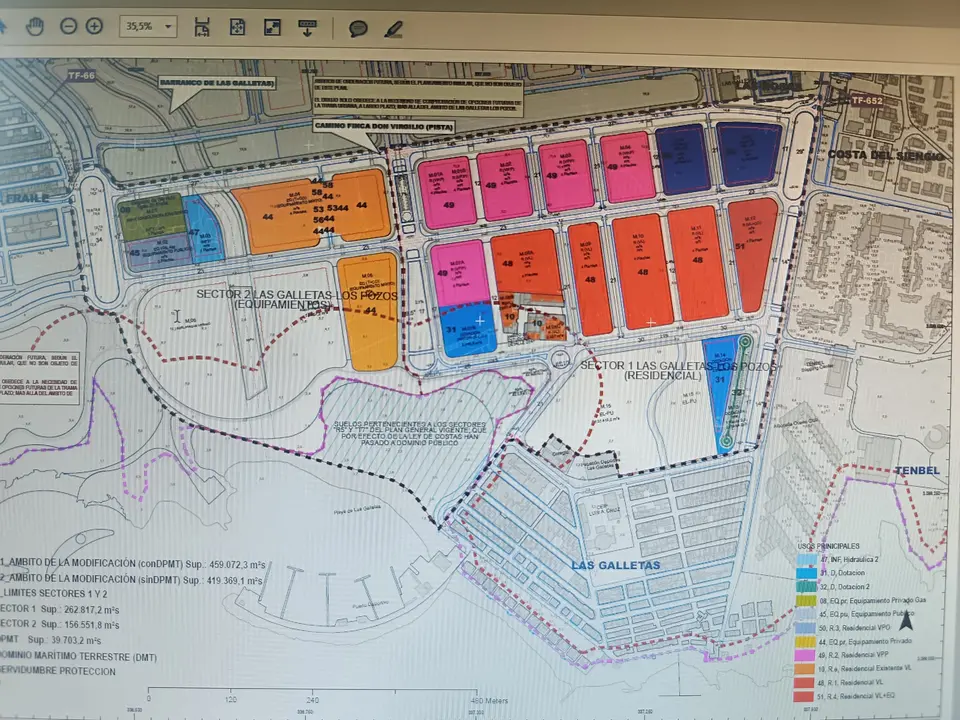Click the TENBEL label
Screen dimensions: 960x720
pyautogui.click(x=917, y=470)
